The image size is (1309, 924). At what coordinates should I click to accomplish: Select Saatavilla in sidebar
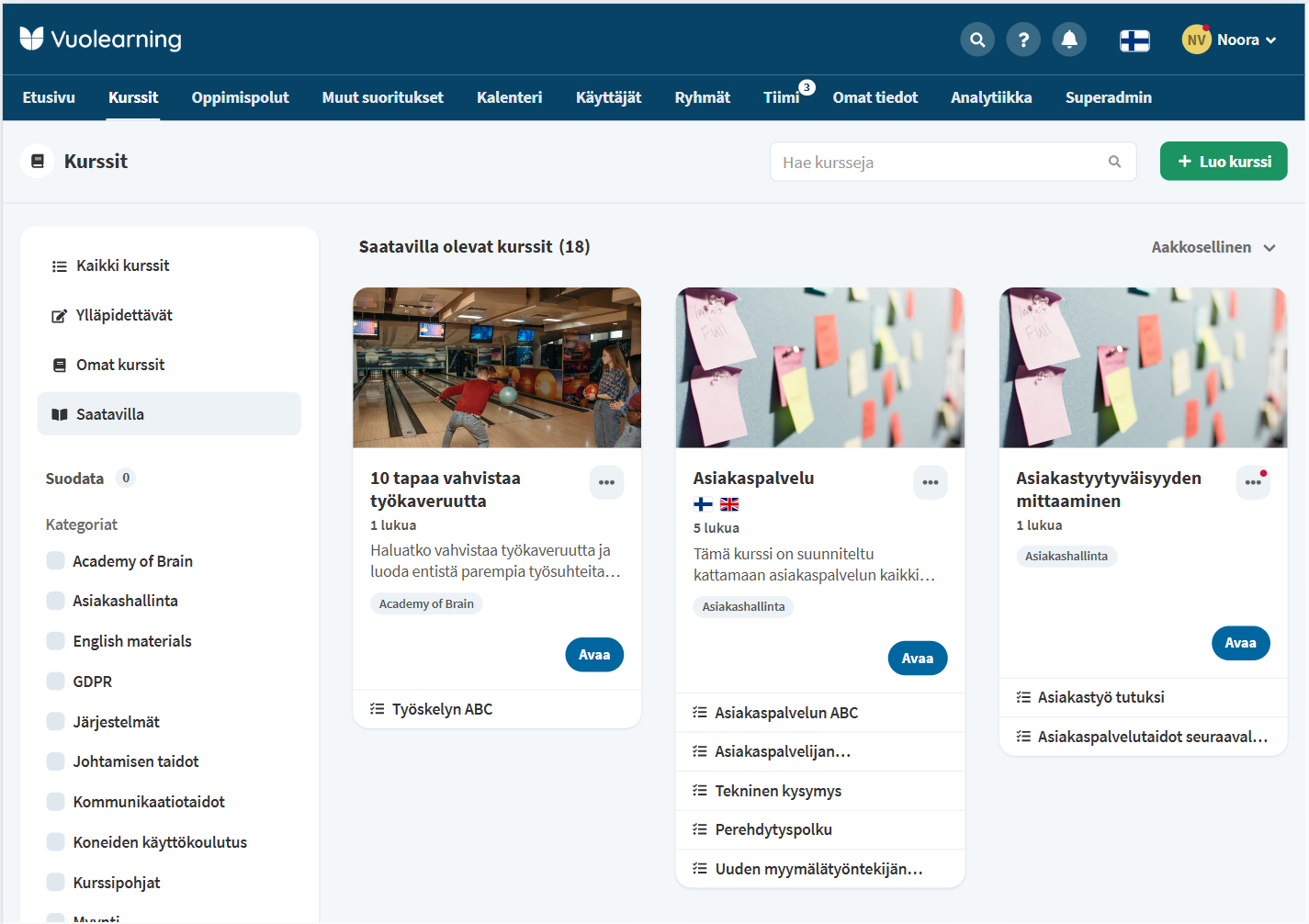(169, 414)
